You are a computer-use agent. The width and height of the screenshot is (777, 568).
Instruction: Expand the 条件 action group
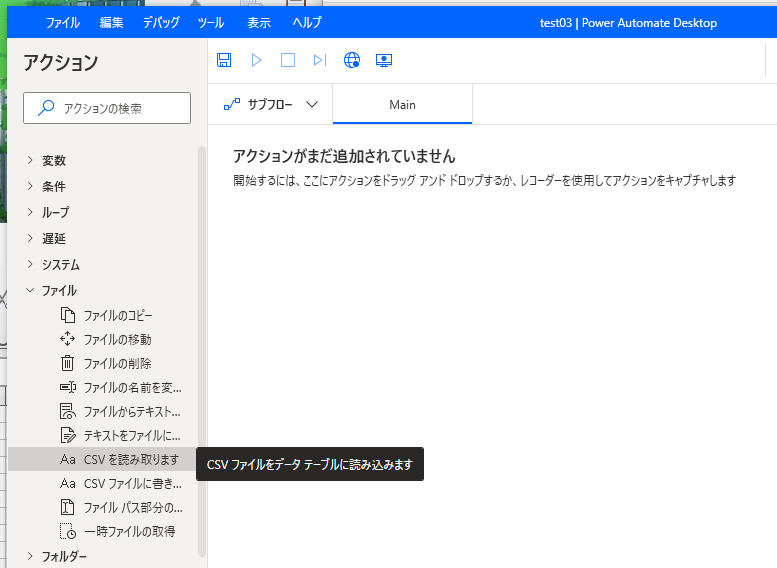30,186
